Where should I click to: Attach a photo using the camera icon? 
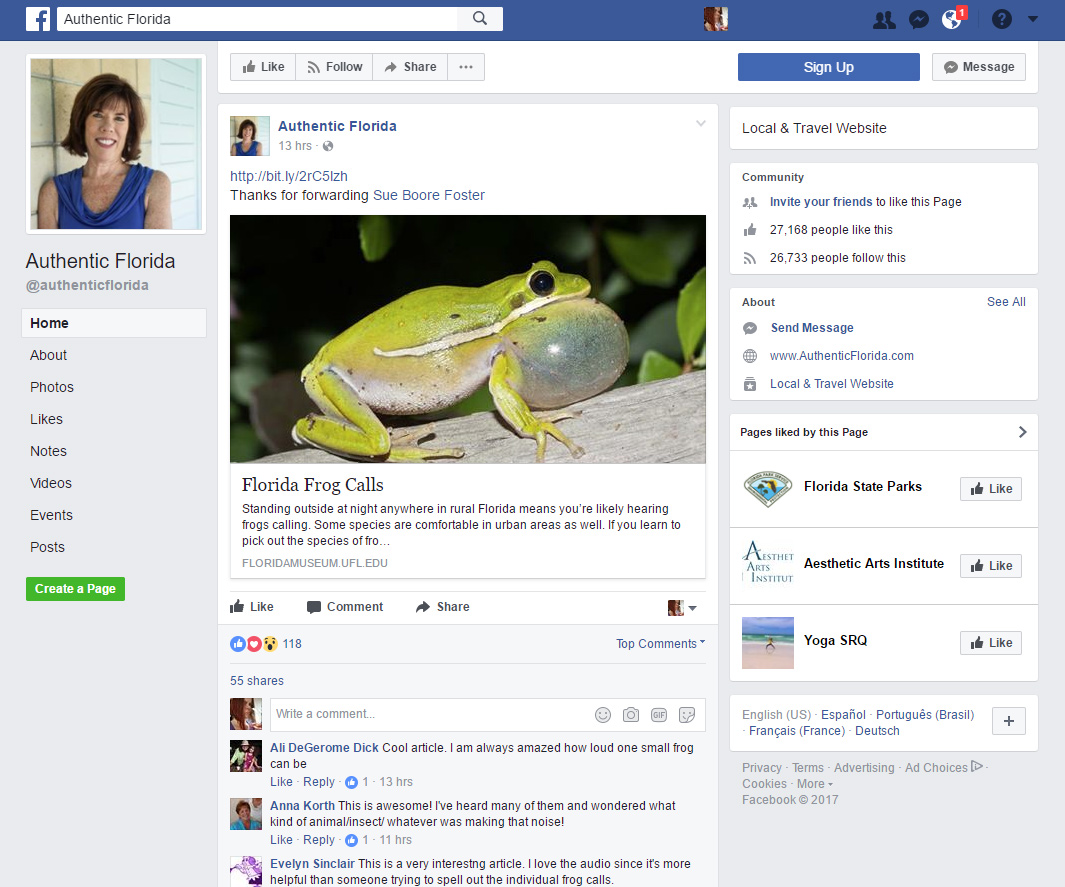point(631,715)
